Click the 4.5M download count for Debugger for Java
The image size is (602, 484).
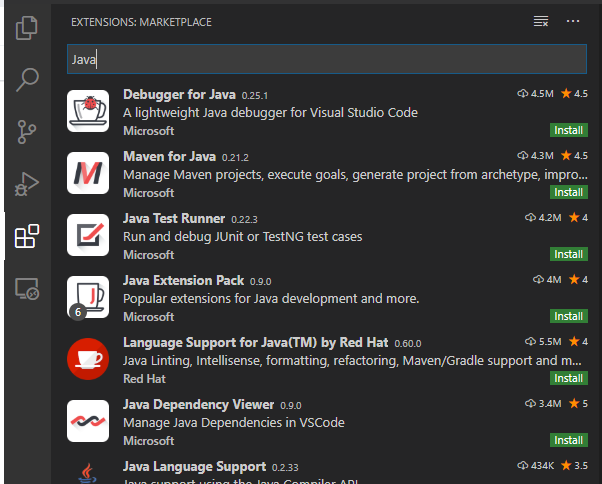coord(536,94)
